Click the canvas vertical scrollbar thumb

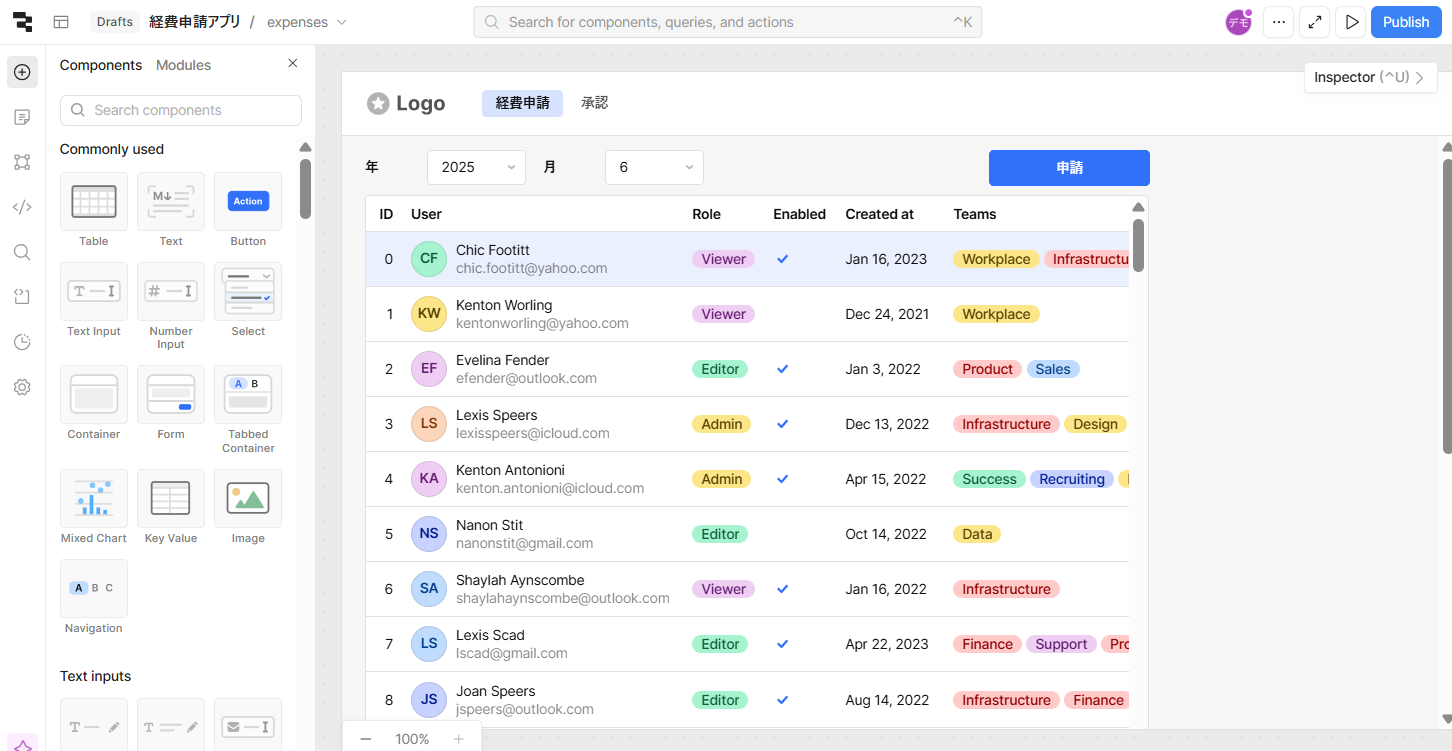1446,305
